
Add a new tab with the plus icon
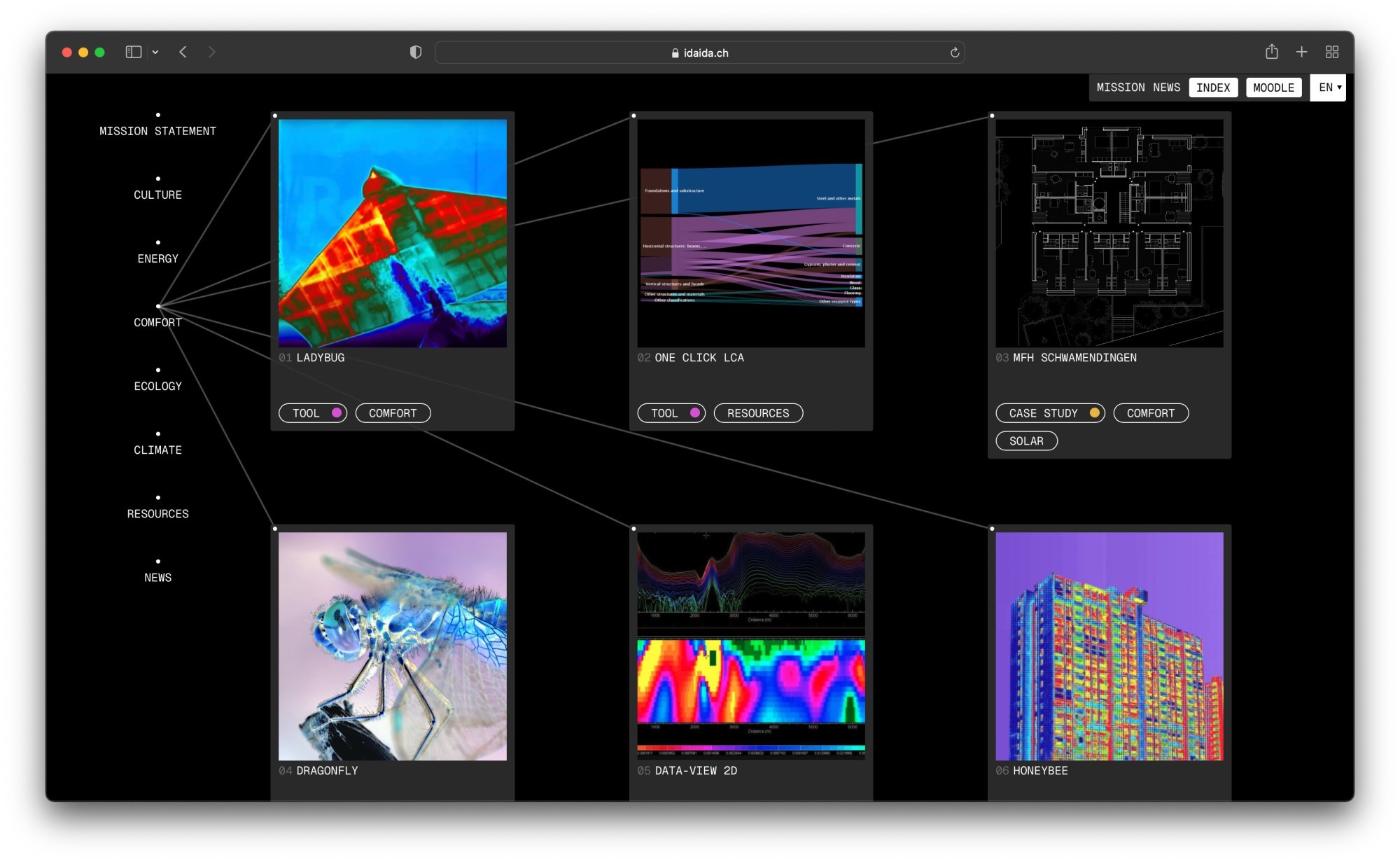click(1301, 53)
